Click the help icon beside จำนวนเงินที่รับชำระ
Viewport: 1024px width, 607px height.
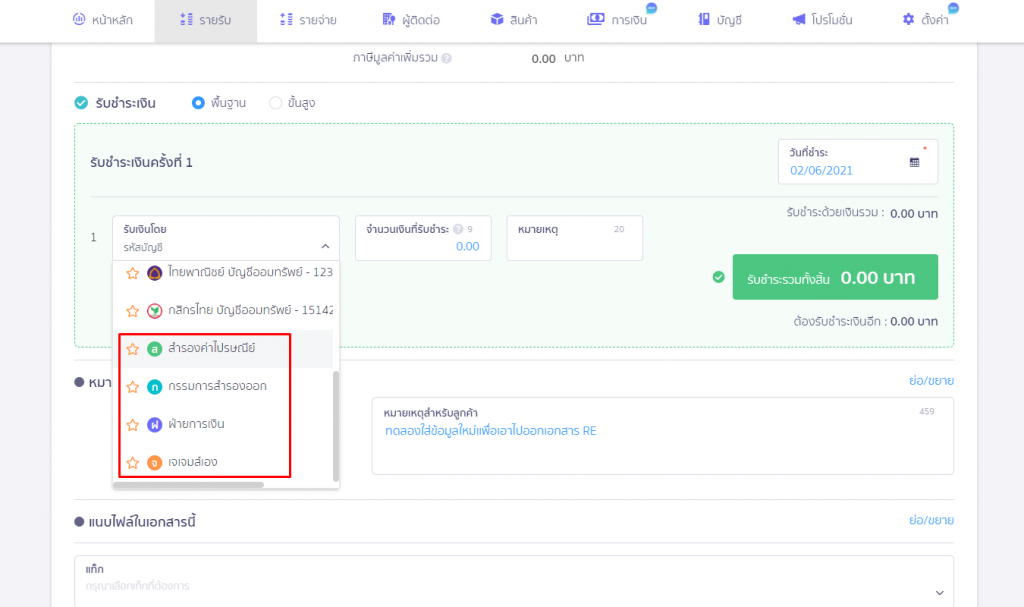pos(457,229)
